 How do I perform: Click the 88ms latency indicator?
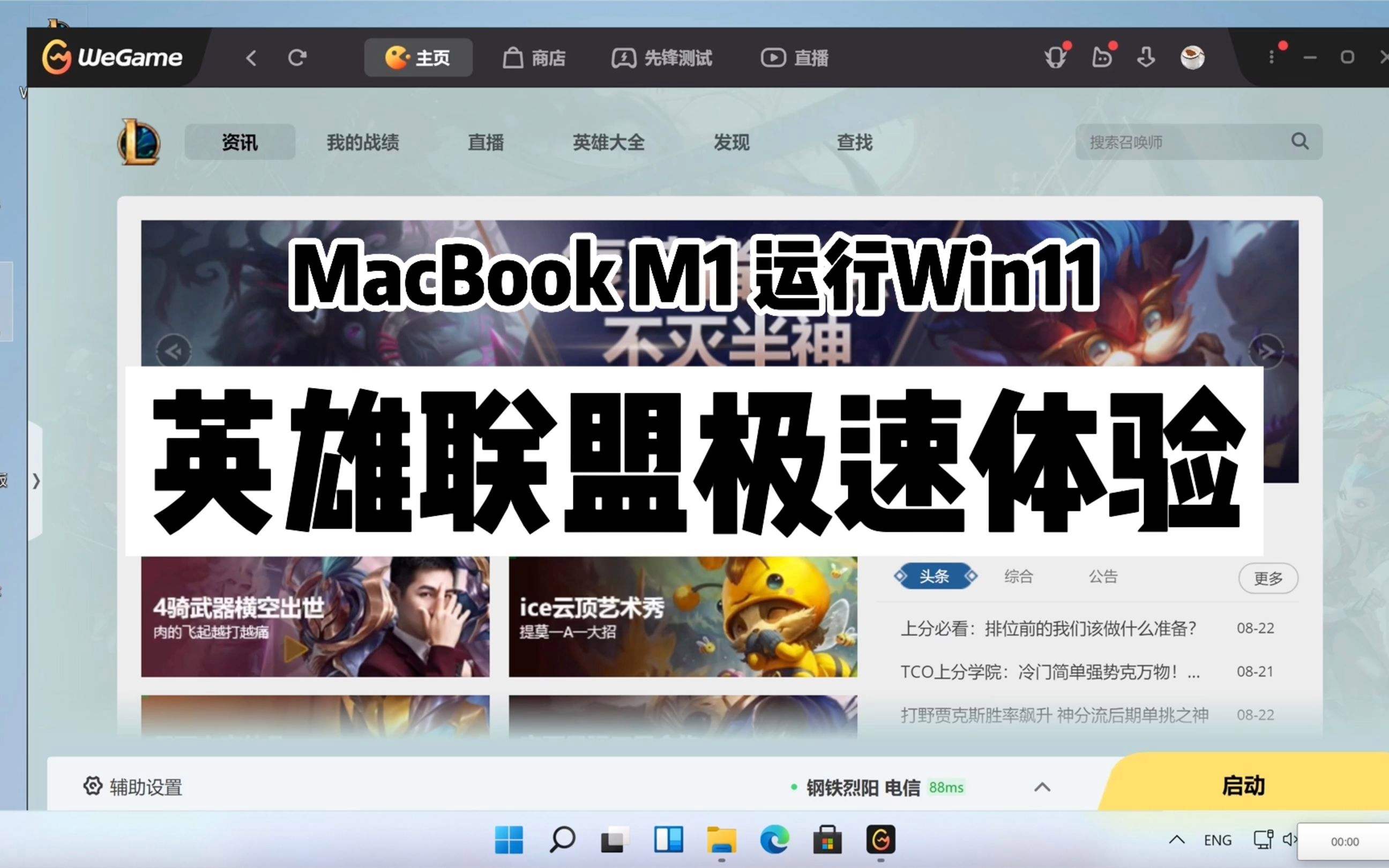tap(946, 788)
